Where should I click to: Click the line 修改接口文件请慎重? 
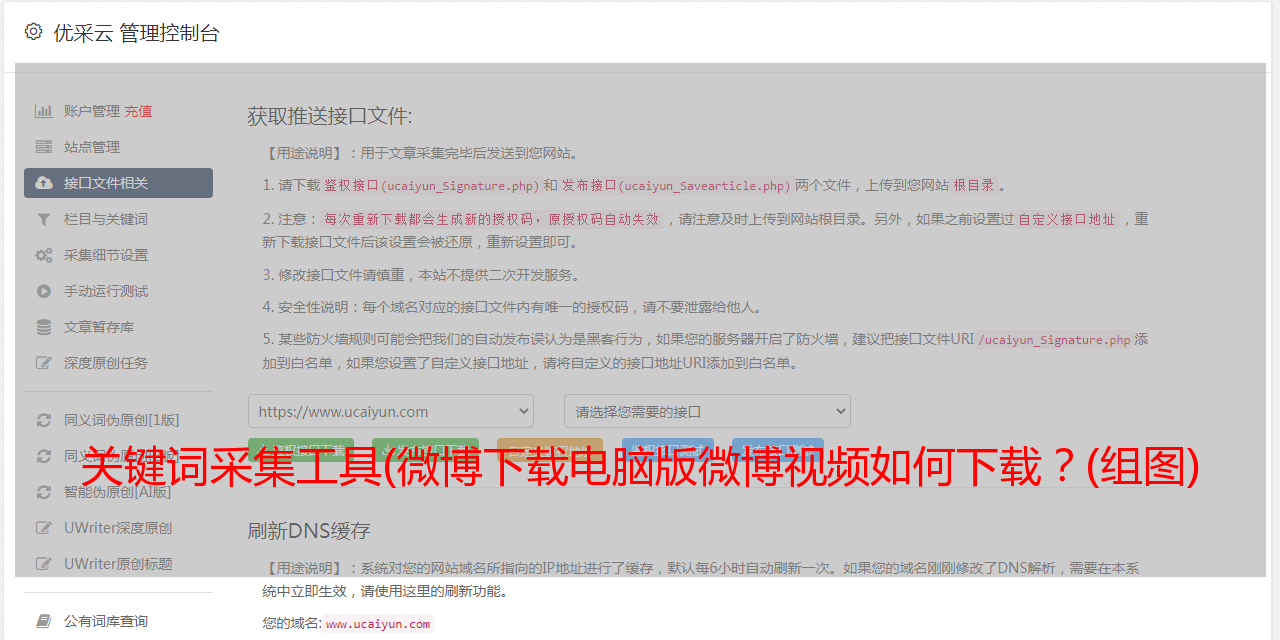coord(421,275)
